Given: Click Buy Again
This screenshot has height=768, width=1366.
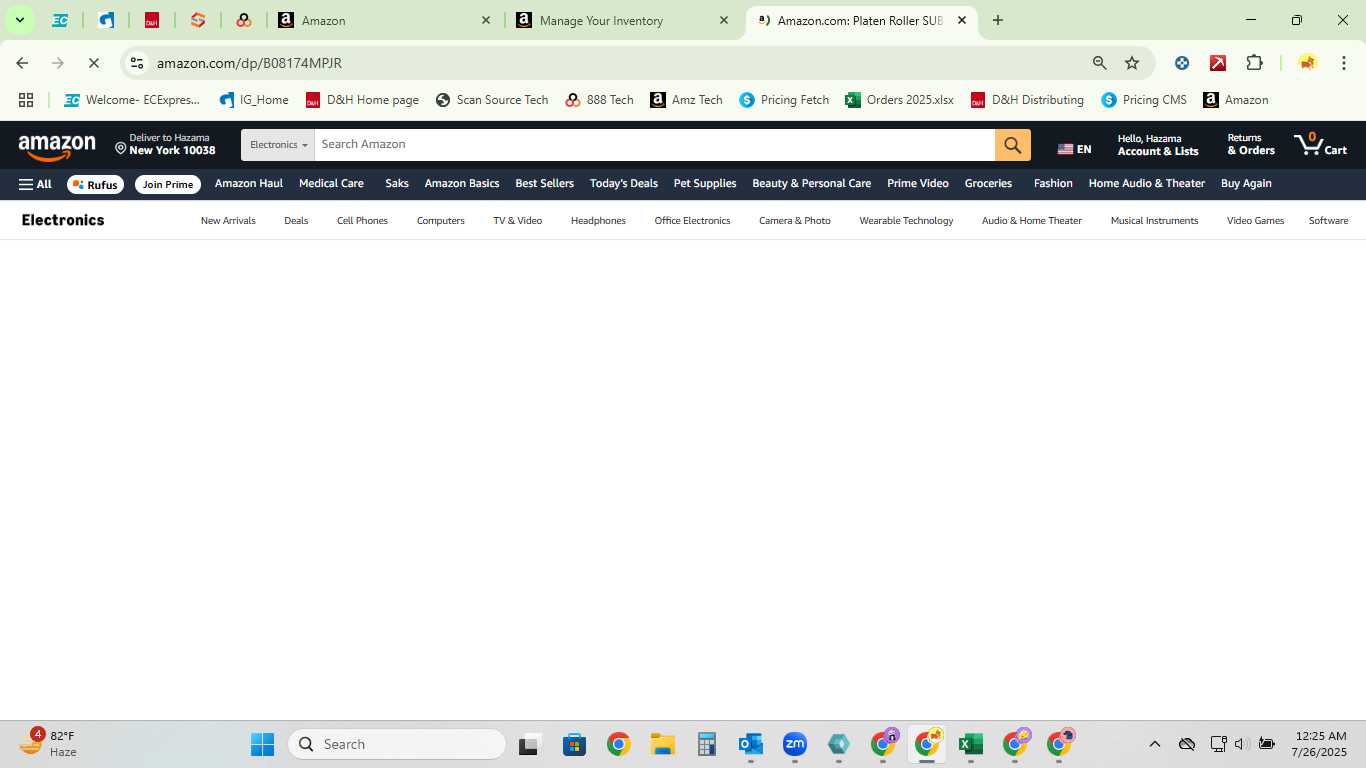Looking at the screenshot, I should click(1246, 184).
